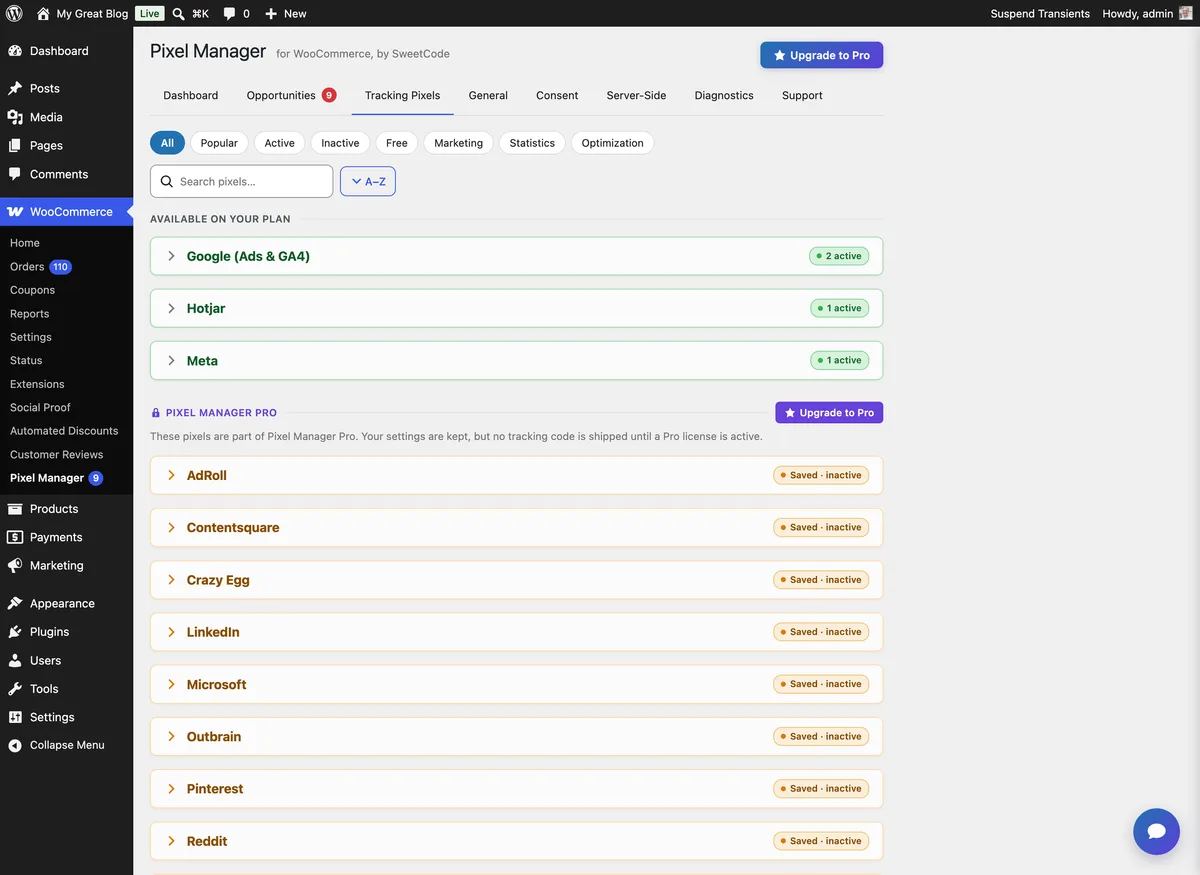This screenshot has width=1200, height=875.
Task: Switch to the Consent tab
Action: pos(557,96)
